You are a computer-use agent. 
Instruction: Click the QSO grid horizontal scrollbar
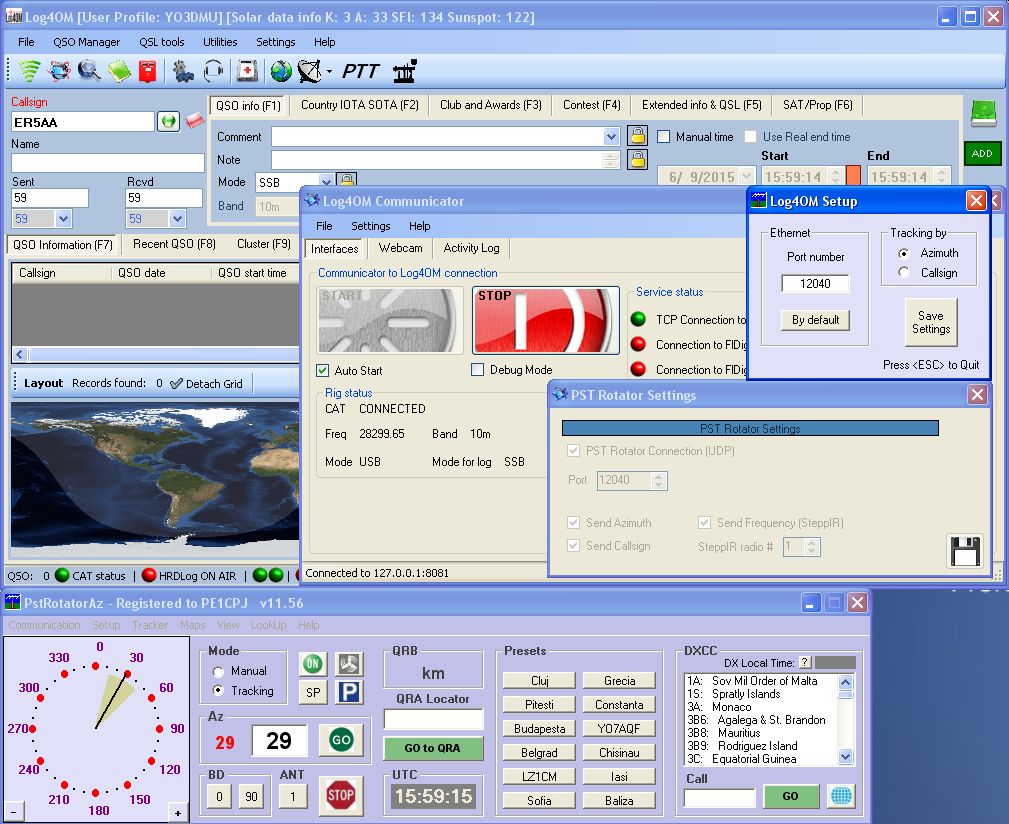point(154,354)
